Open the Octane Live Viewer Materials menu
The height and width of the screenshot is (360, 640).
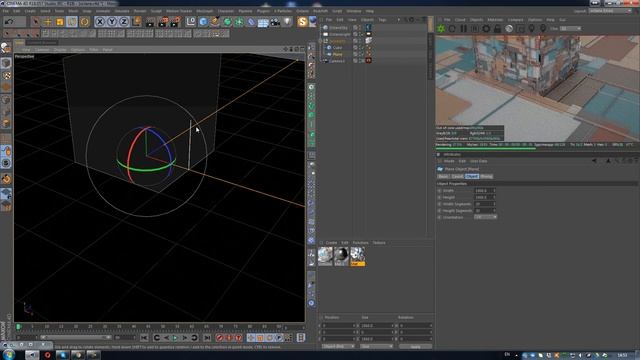(x=495, y=20)
